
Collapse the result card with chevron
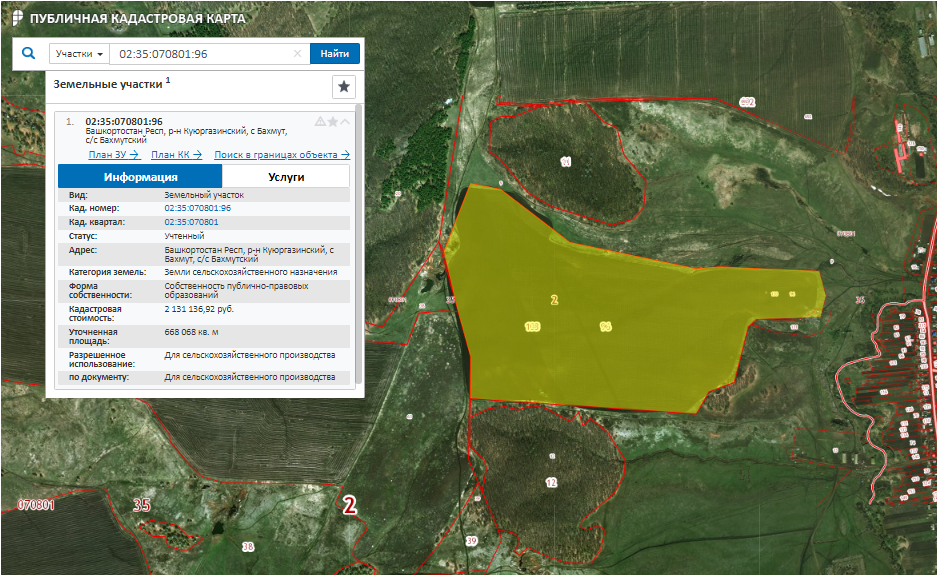(x=345, y=121)
